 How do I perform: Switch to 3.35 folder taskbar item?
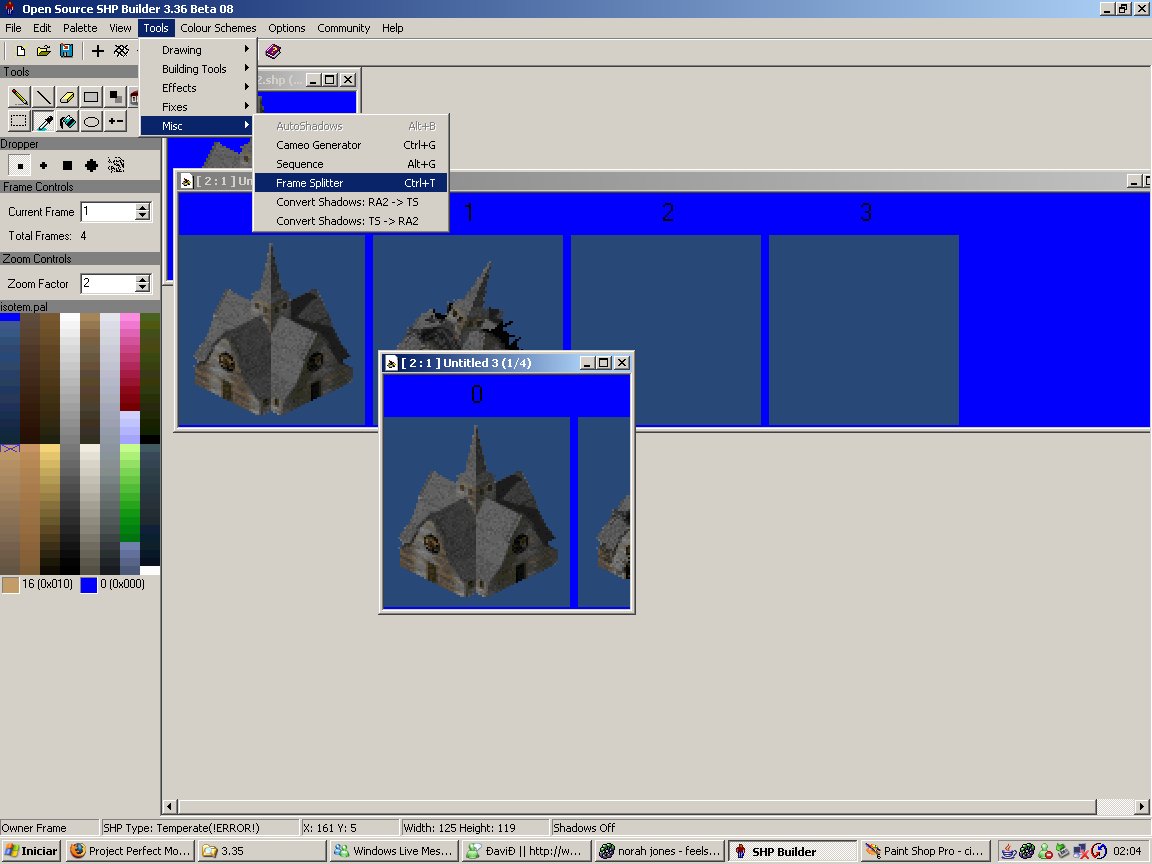[x=262, y=851]
